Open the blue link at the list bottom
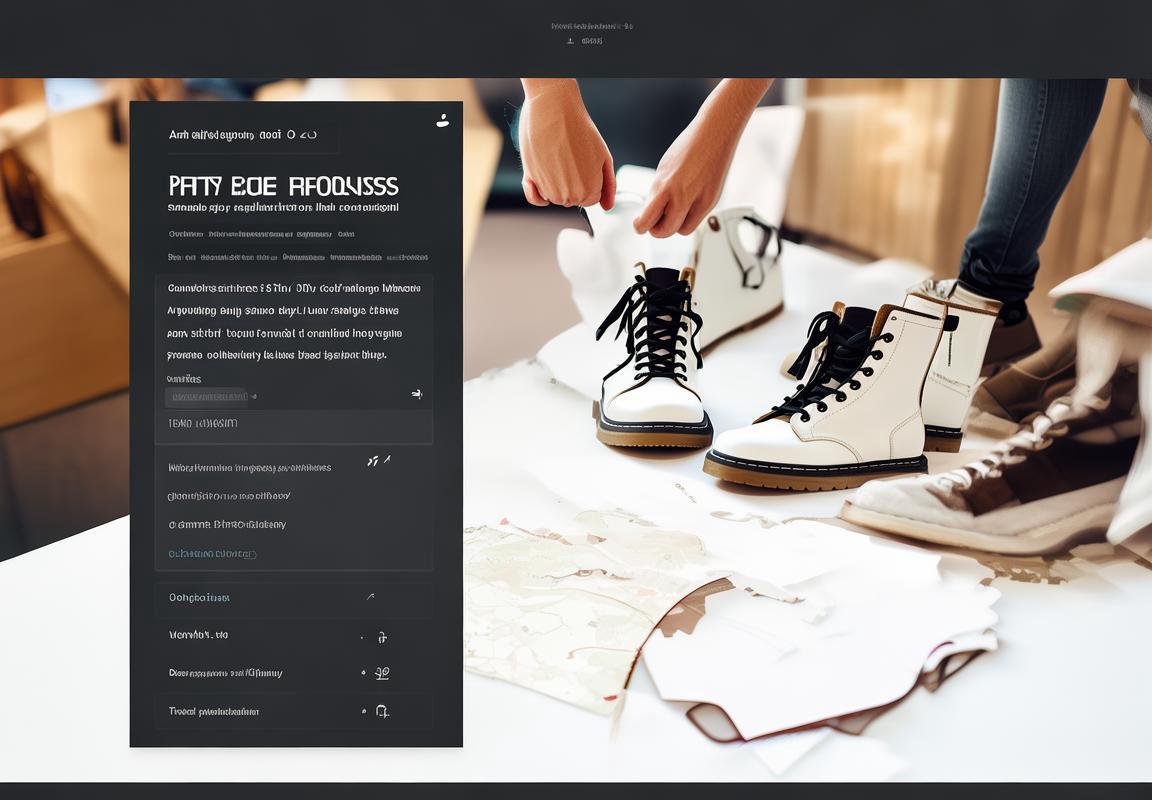The image size is (1152, 800). 212,554
